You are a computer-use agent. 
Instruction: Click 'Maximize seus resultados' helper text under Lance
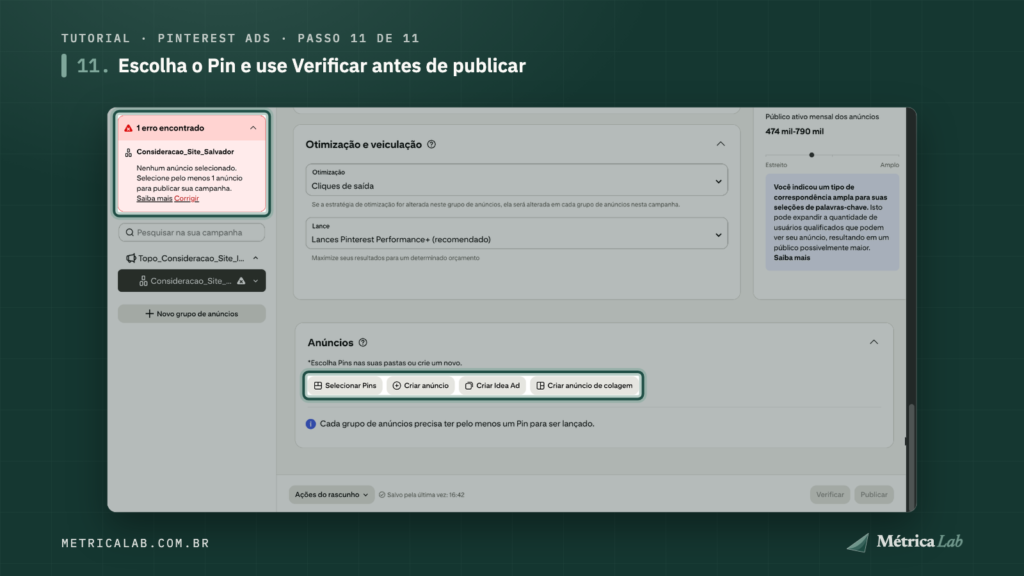pyautogui.click(x=395, y=258)
